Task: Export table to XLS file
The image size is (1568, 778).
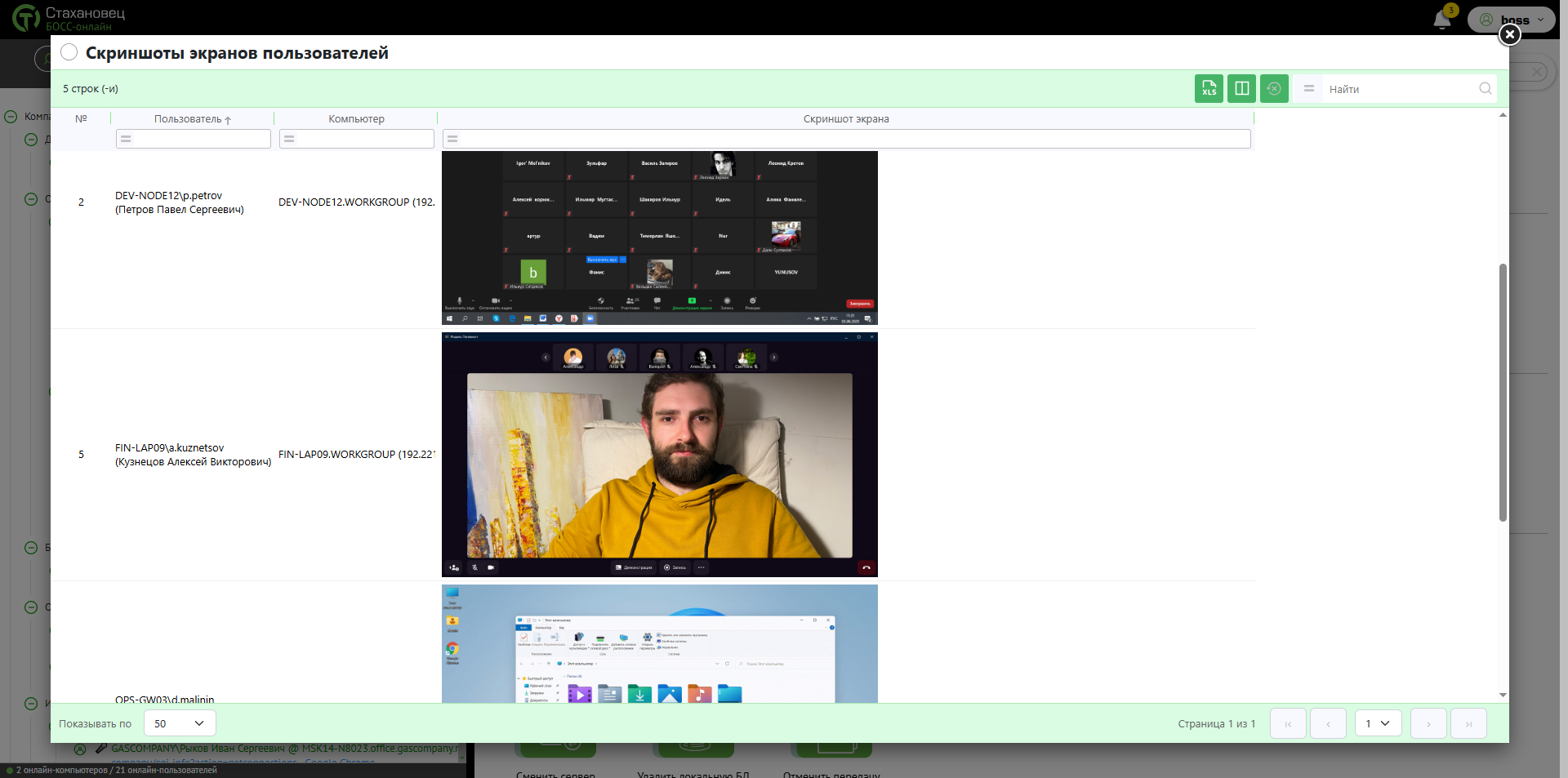Action: click(x=1209, y=89)
